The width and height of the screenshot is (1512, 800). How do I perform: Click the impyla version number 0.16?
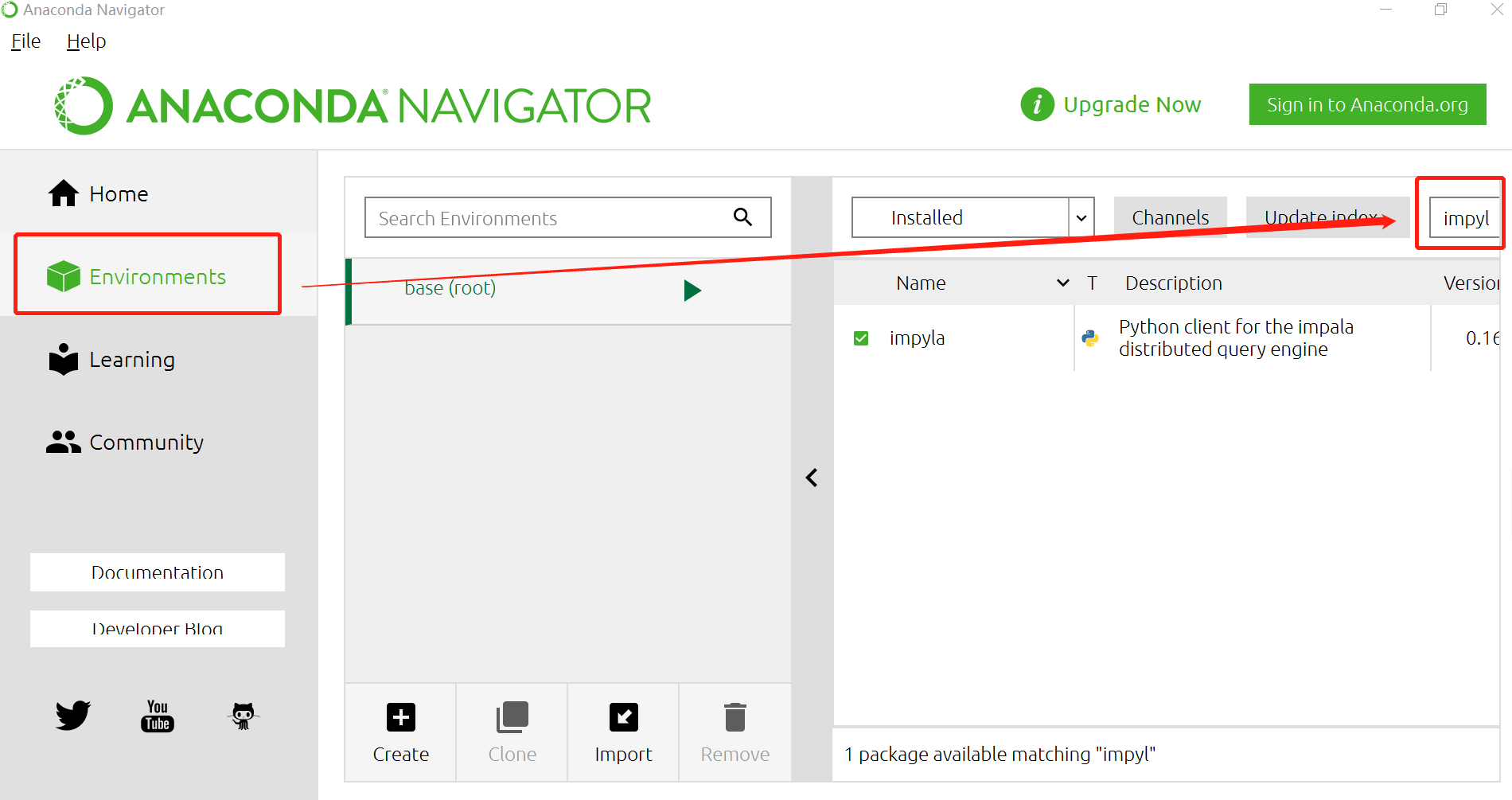pos(1483,338)
